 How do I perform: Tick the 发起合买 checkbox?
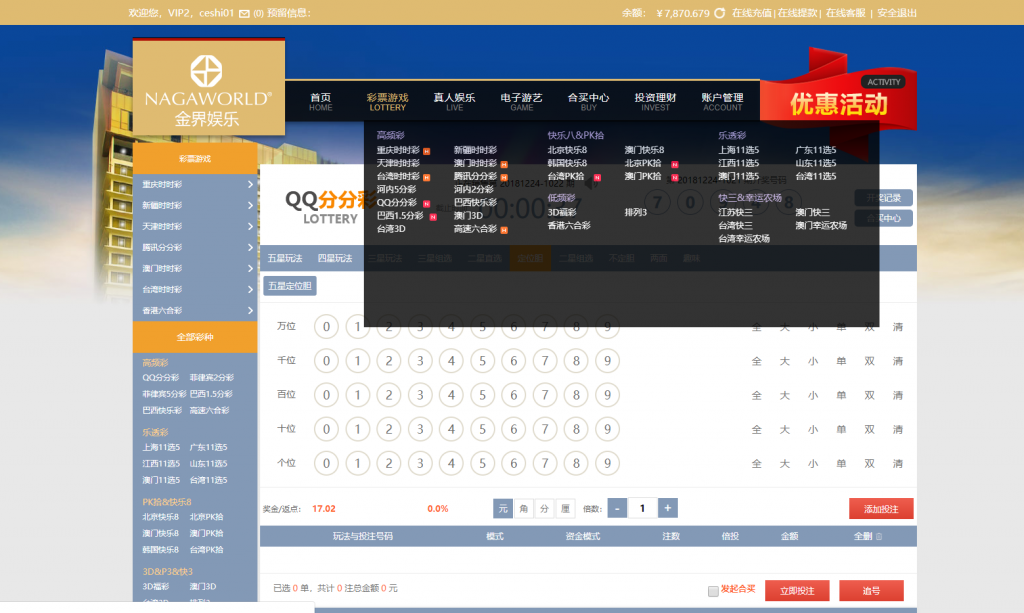713,590
